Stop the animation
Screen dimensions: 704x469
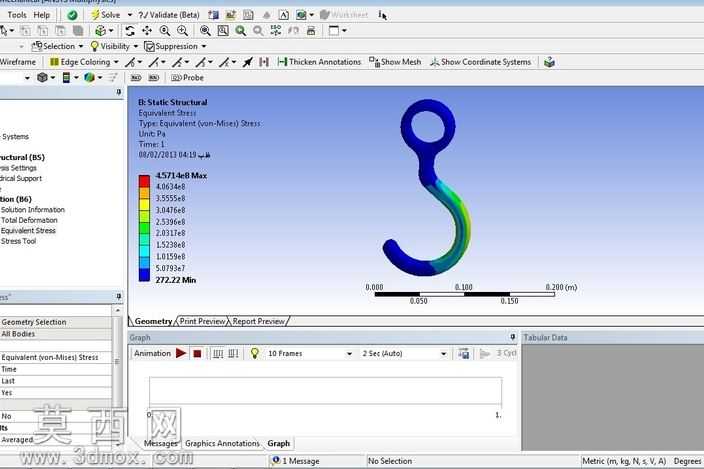click(x=197, y=354)
